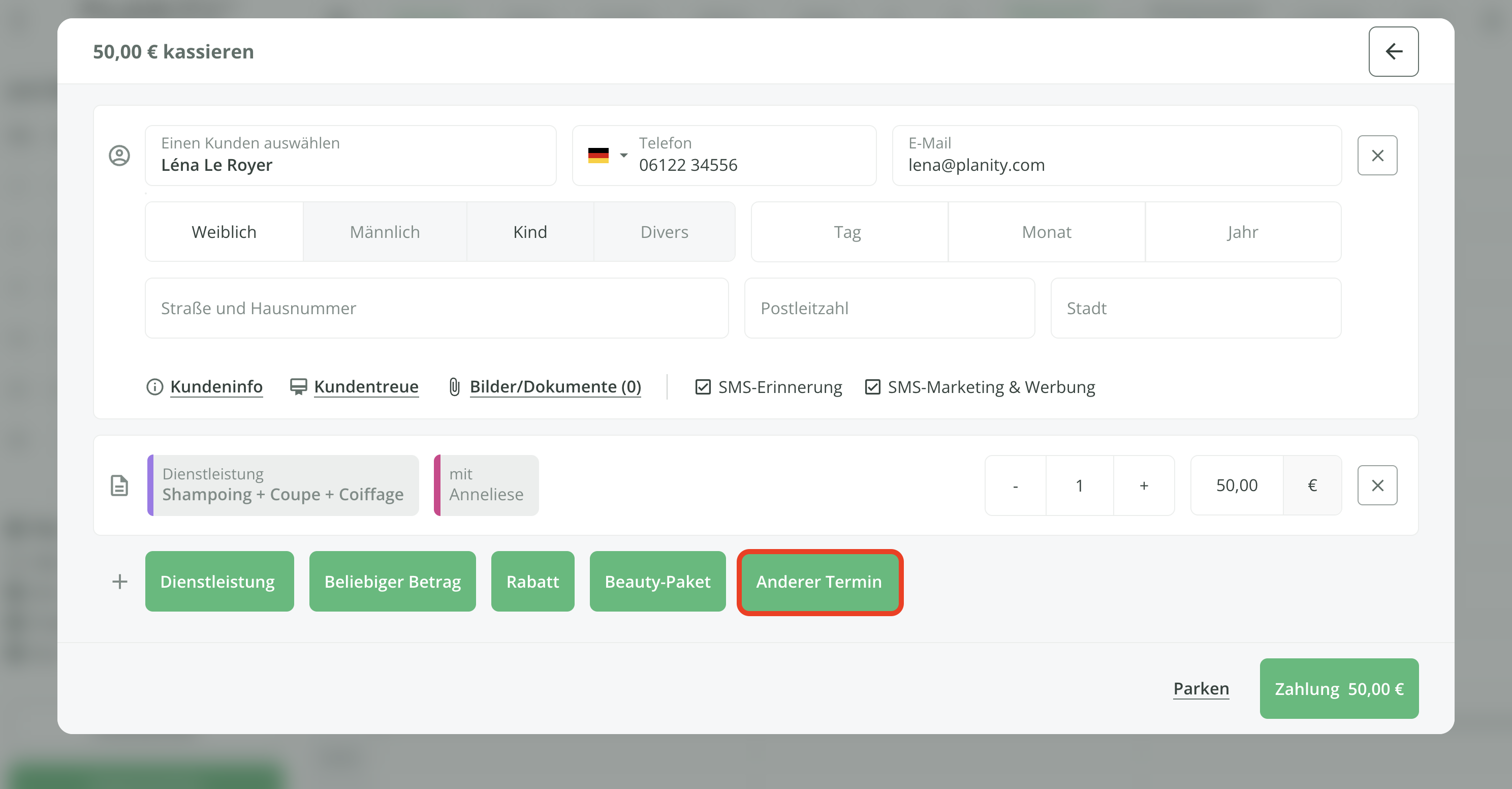Viewport: 1512px width, 789px height.
Task: Click the Kundeninfo info icon
Action: (x=154, y=387)
